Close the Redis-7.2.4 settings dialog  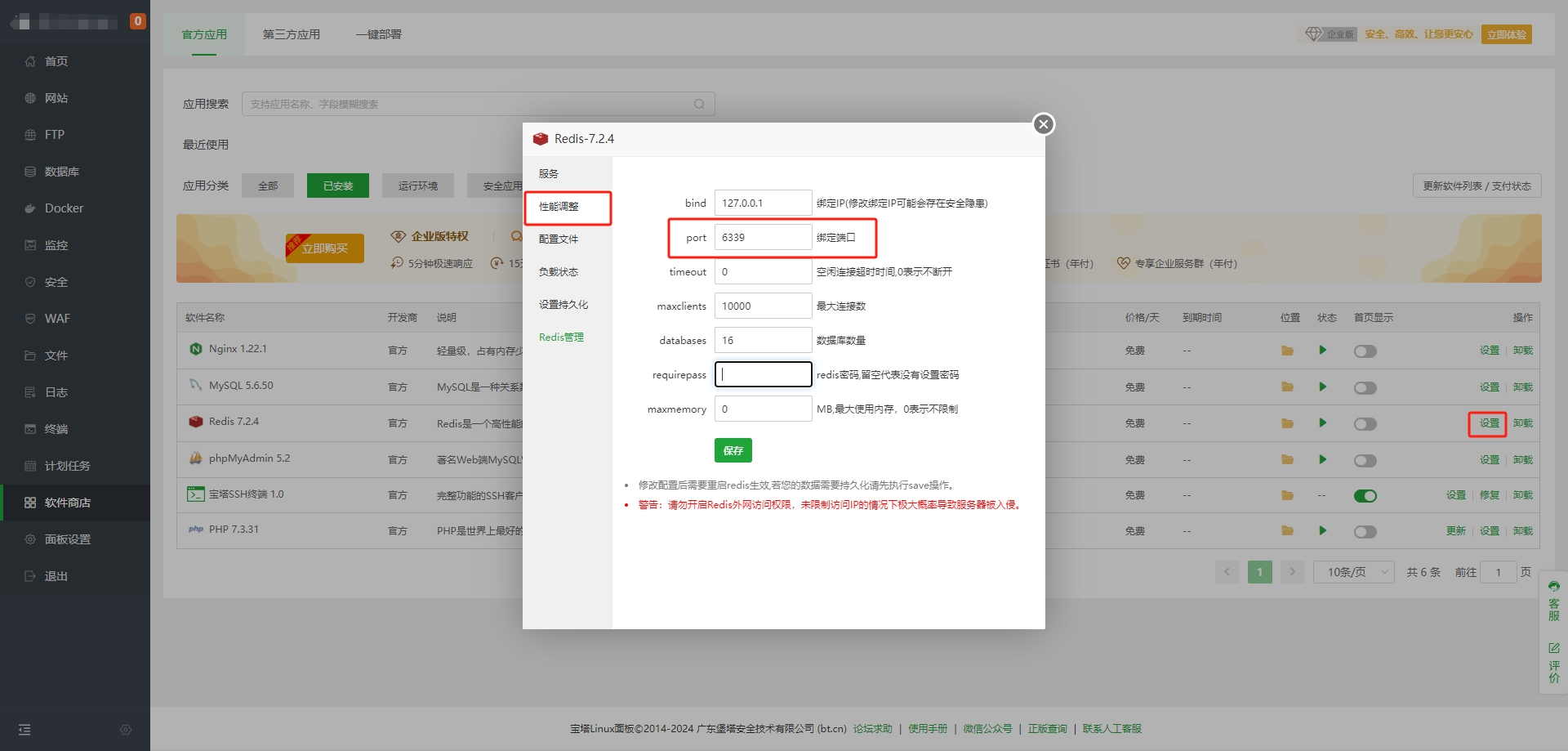coord(1043,124)
